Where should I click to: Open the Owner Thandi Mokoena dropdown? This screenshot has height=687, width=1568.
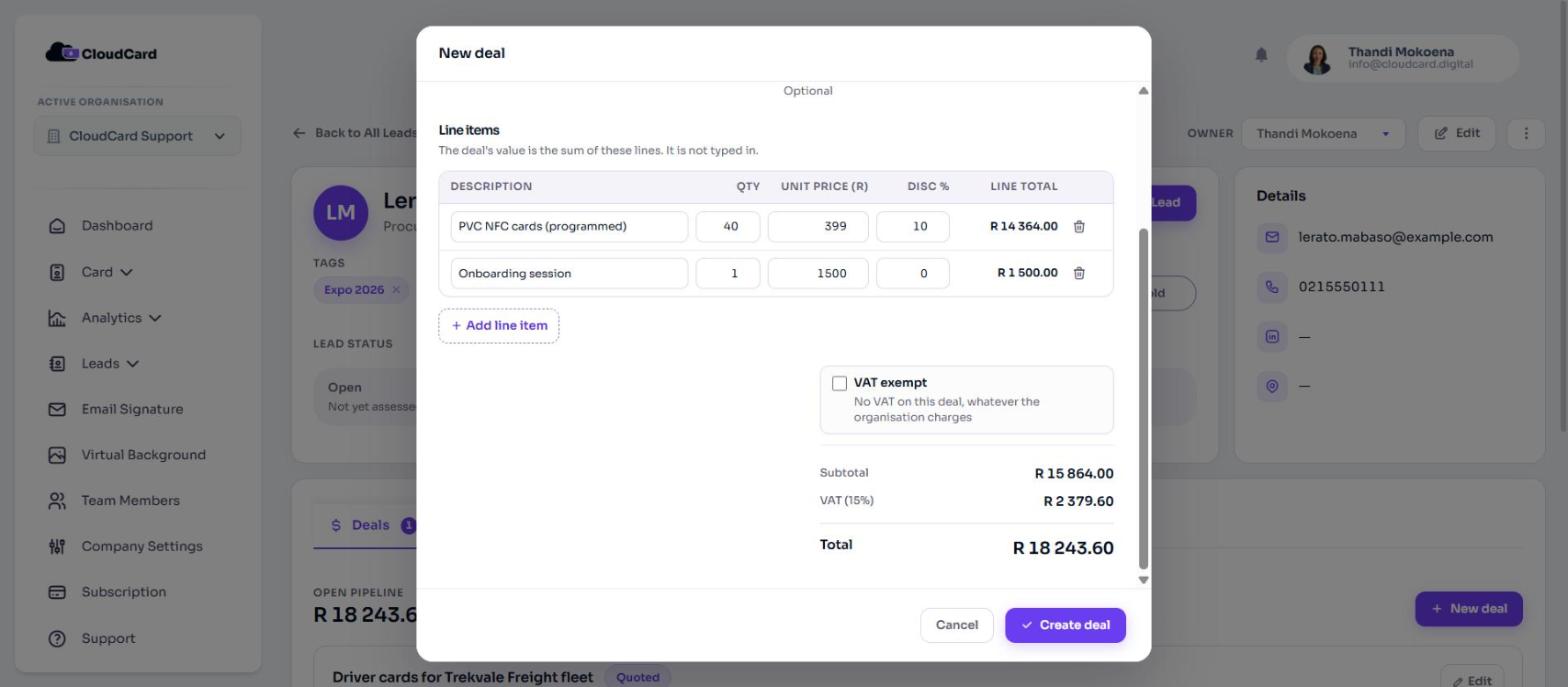pos(1323,134)
